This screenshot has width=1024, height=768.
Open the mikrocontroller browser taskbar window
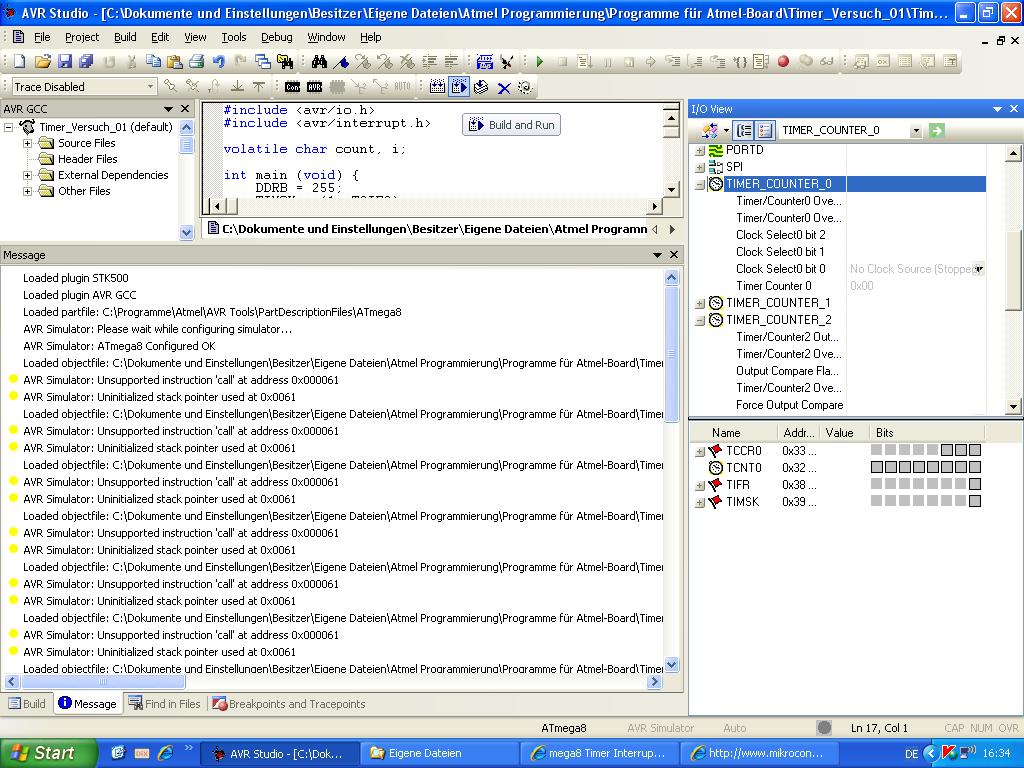pyautogui.click(x=759, y=753)
